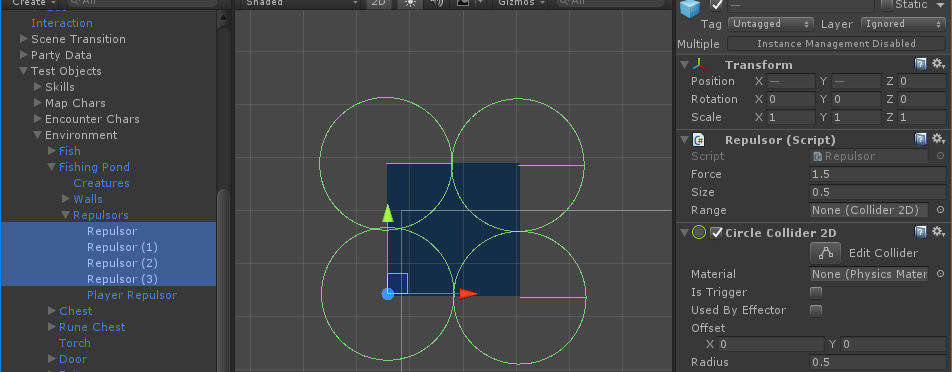Click the hierarchy vertical scrollbar
952x372 pixels.
pyautogui.click(x=223, y=279)
